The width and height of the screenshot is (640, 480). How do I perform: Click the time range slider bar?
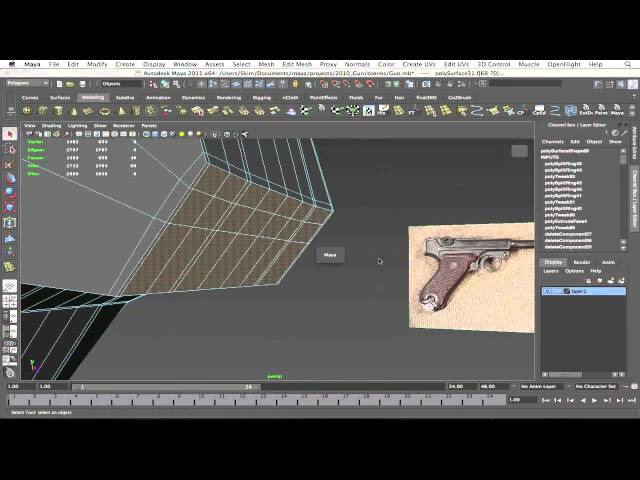point(166,387)
